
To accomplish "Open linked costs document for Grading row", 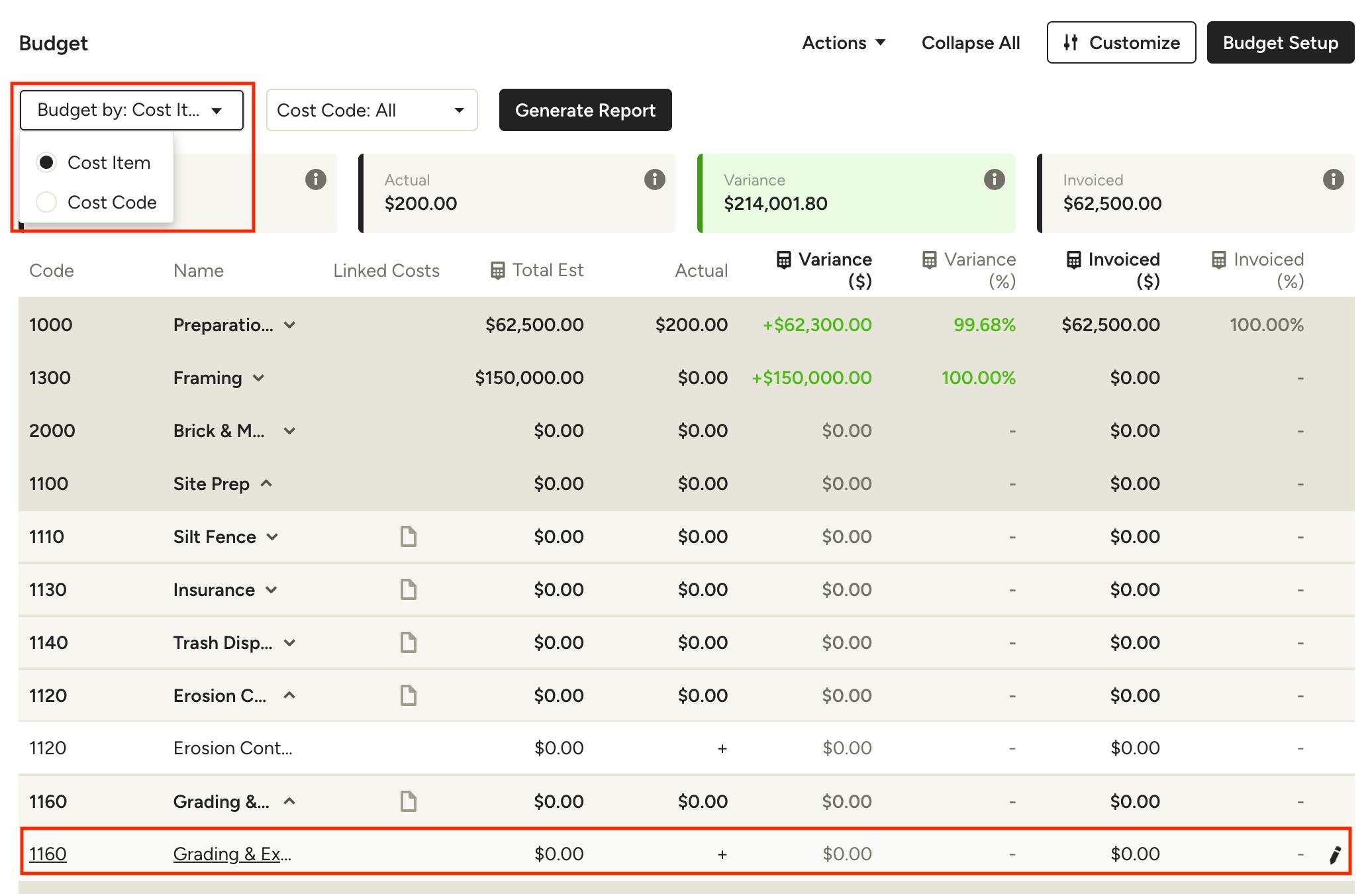I will tap(409, 801).
